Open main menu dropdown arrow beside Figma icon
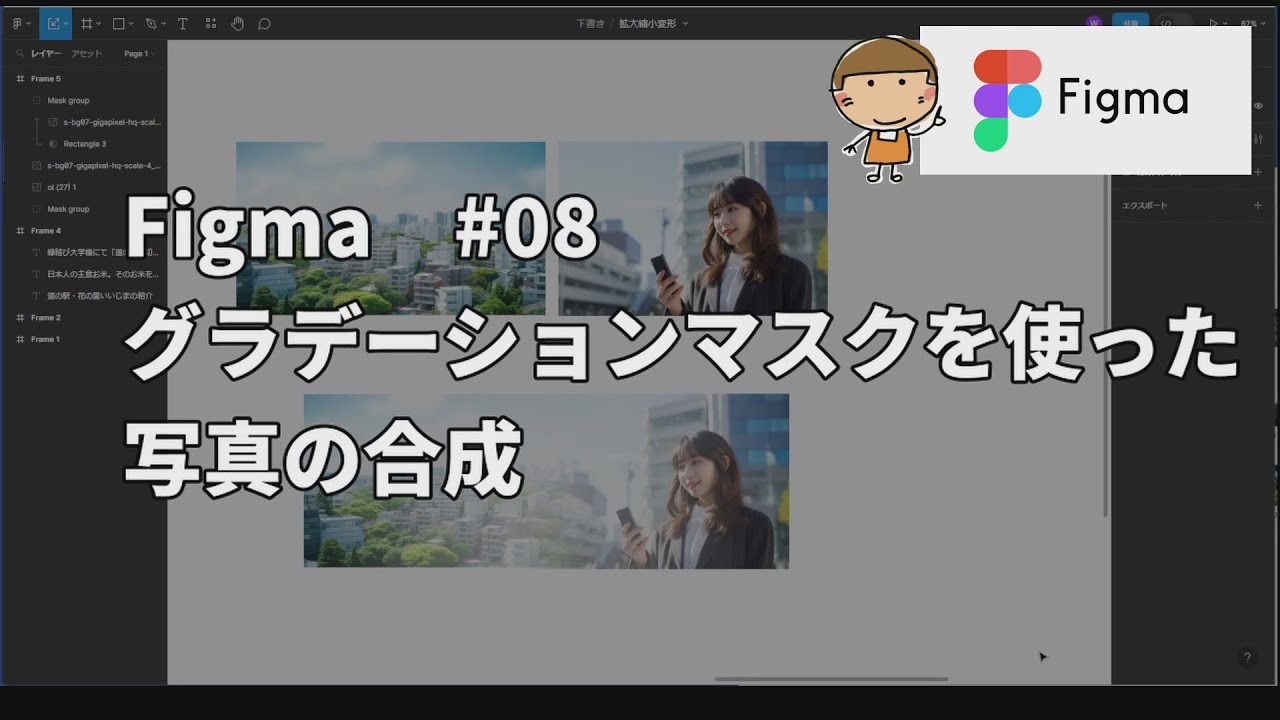 coord(29,23)
